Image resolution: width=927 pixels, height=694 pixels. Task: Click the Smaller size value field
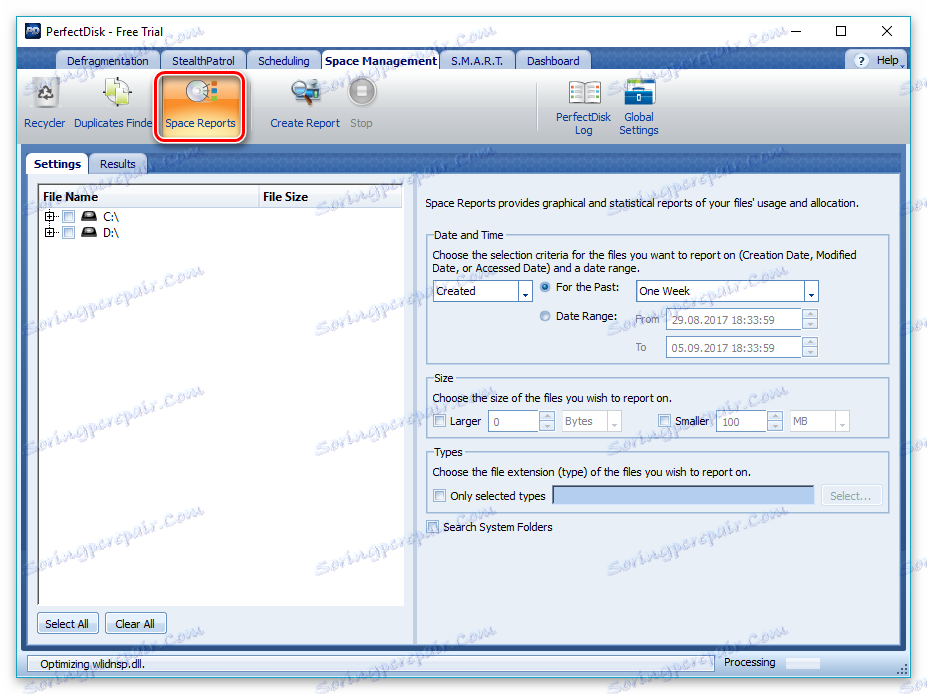pyautogui.click(x=741, y=421)
